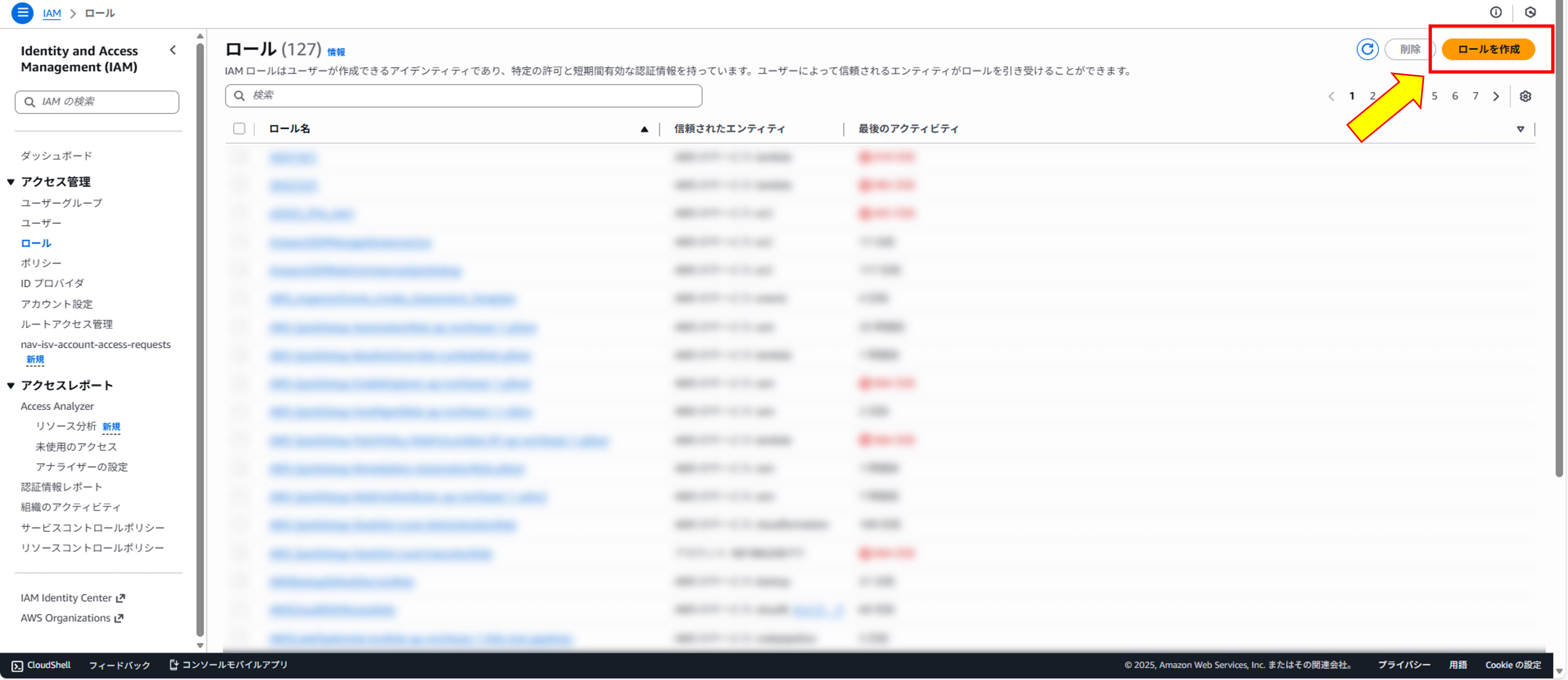This screenshot has width=1568, height=680.
Task: Click the sidebar vertical scrollbar
Action: [x=200, y=340]
